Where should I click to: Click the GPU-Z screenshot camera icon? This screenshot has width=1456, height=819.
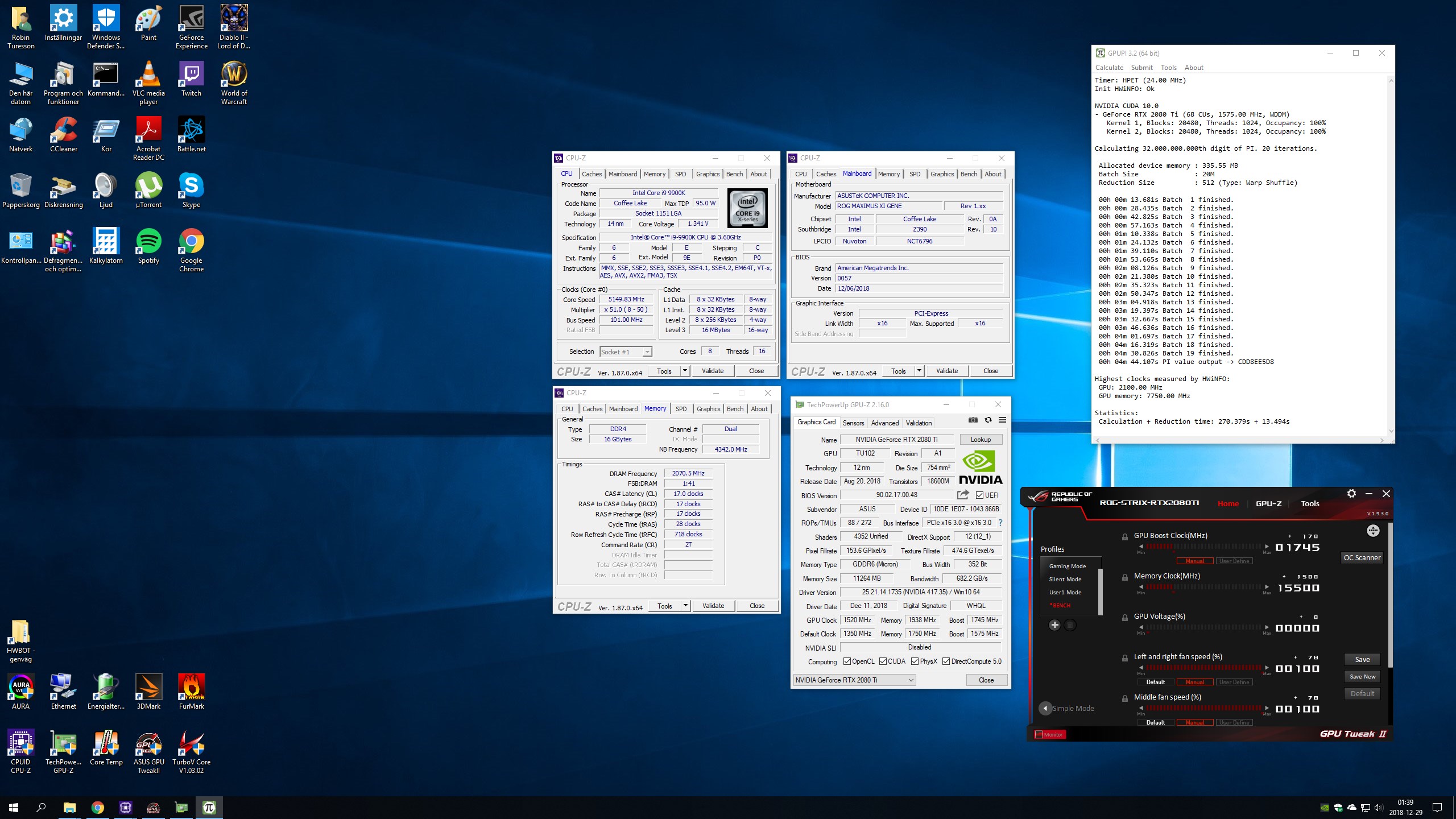tap(973, 420)
